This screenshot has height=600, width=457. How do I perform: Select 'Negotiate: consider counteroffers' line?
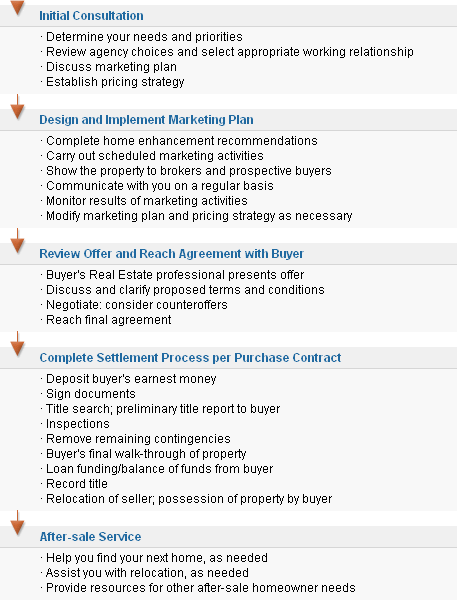(x=137, y=305)
